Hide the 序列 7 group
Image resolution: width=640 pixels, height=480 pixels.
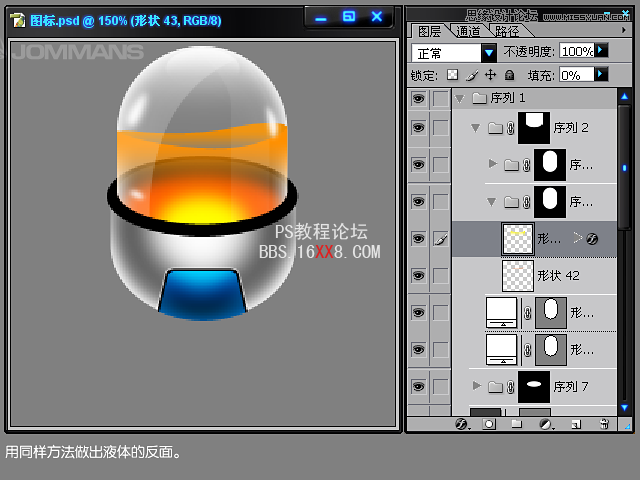click(418, 385)
